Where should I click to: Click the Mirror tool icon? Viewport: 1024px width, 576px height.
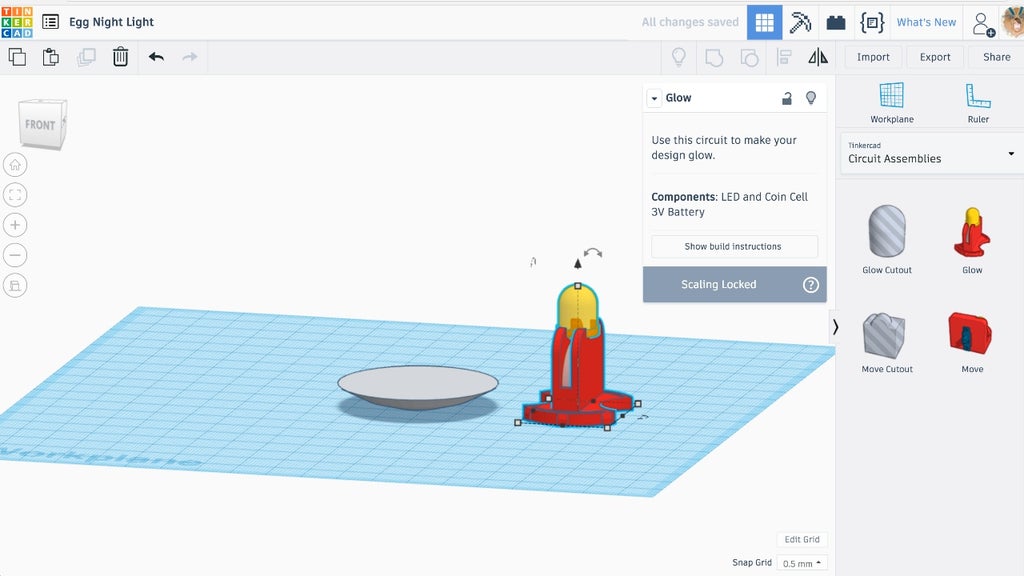pos(818,57)
